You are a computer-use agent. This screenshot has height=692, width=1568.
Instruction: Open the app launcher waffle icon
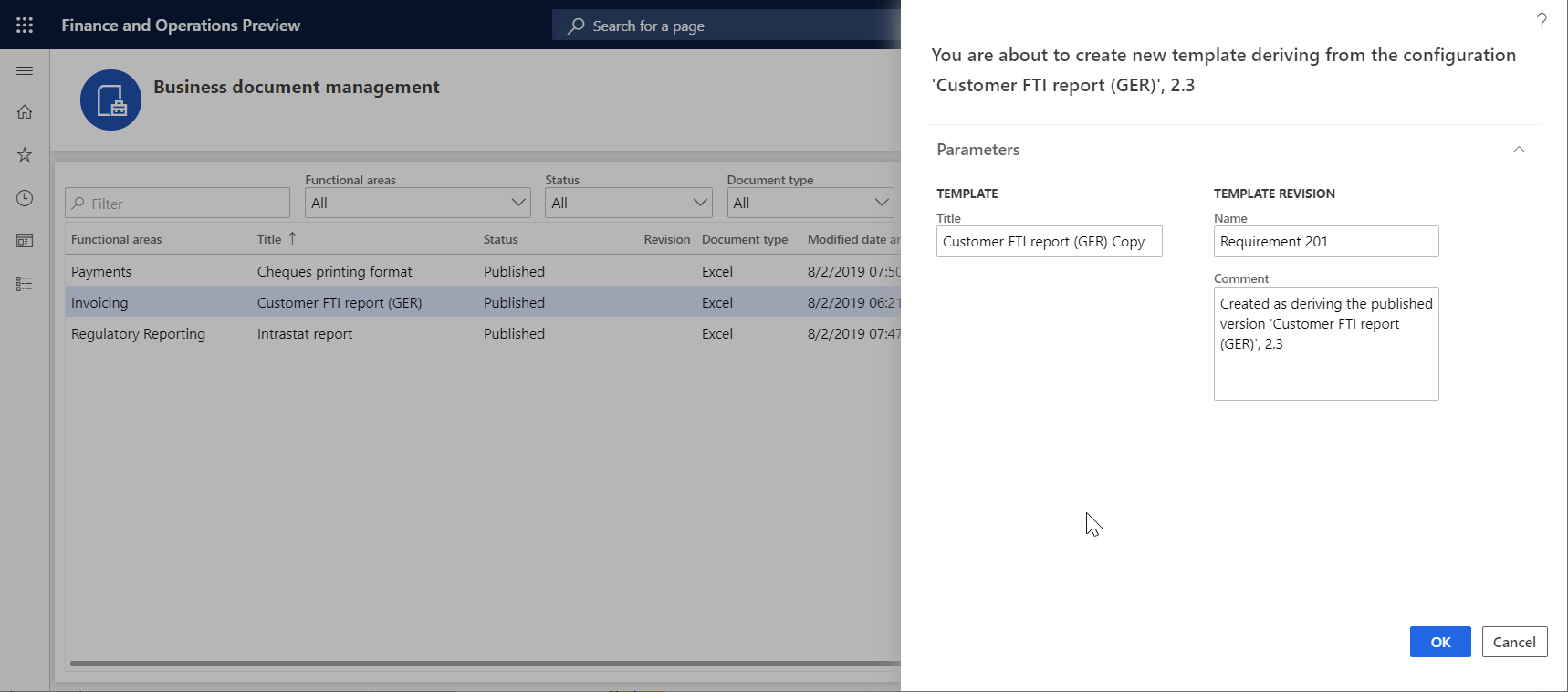pos(25,26)
